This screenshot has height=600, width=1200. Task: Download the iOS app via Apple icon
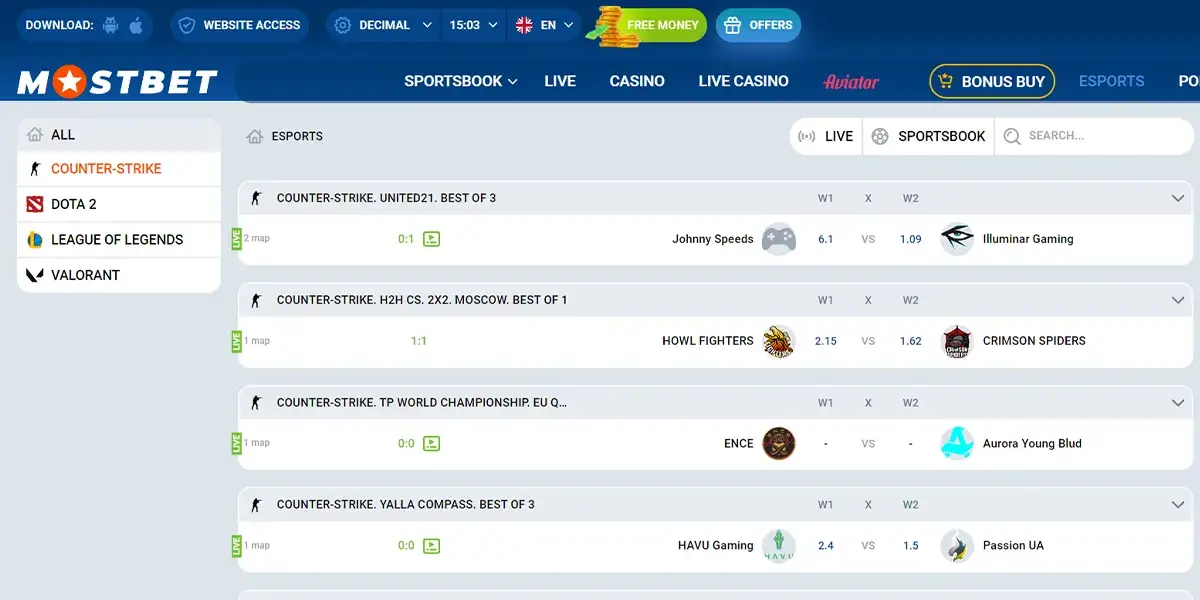coord(135,25)
